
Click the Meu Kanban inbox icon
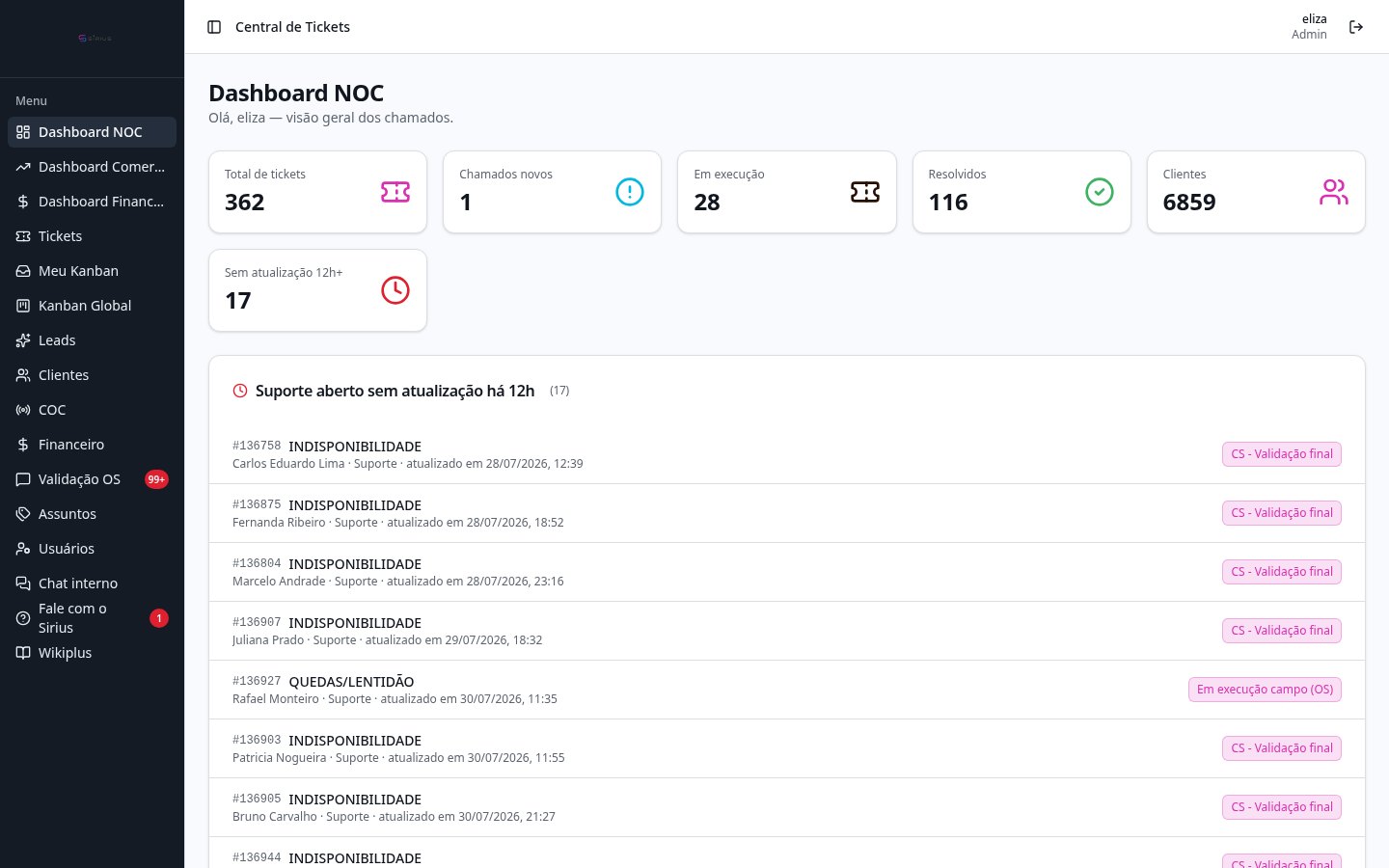pyautogui.click(x=23, y=271)
